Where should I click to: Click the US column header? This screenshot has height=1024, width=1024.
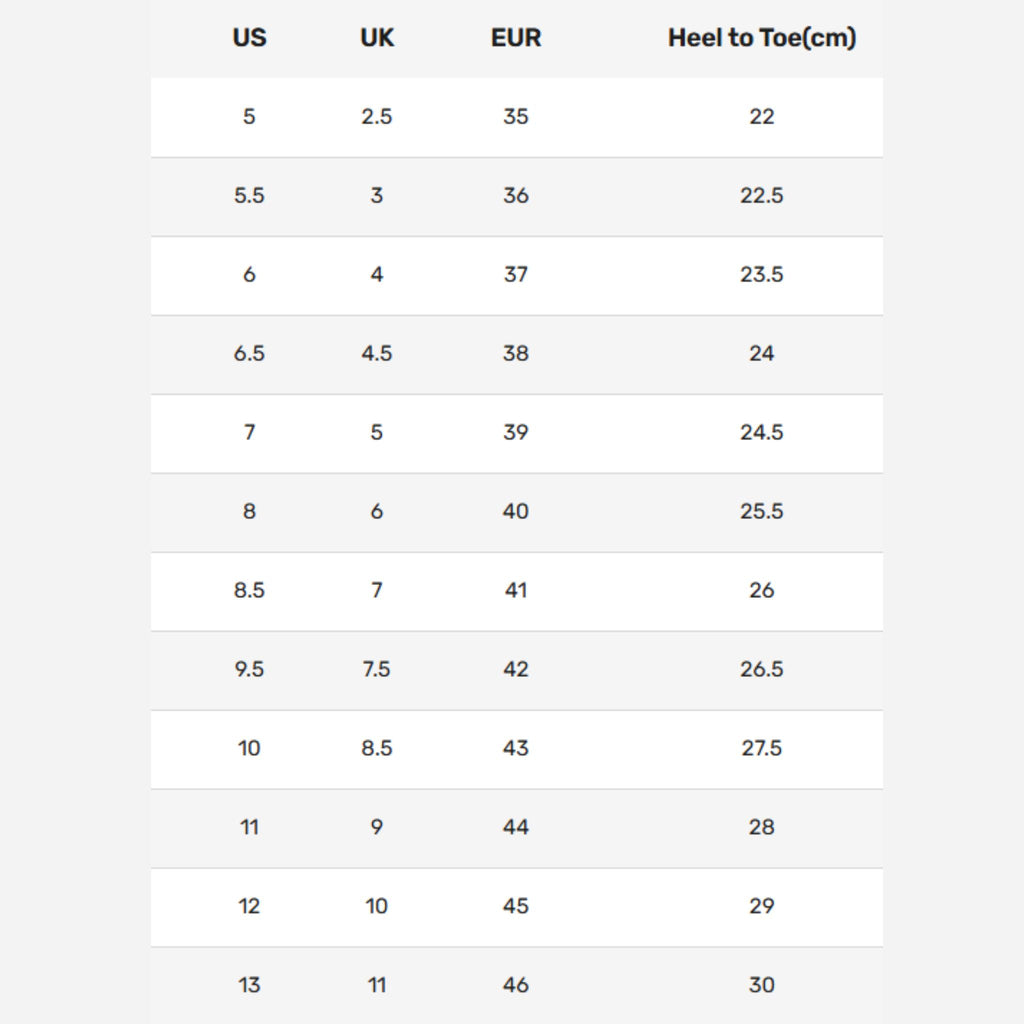[x=249, y=38]
